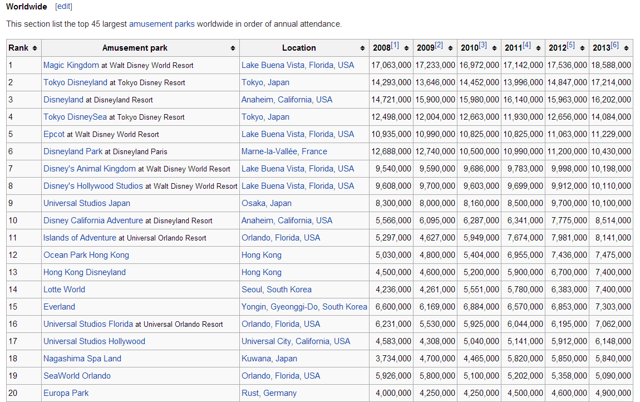Sort 2008 attendance column arrows
Viewport: 640px width, 402px height.
[407, 48]
